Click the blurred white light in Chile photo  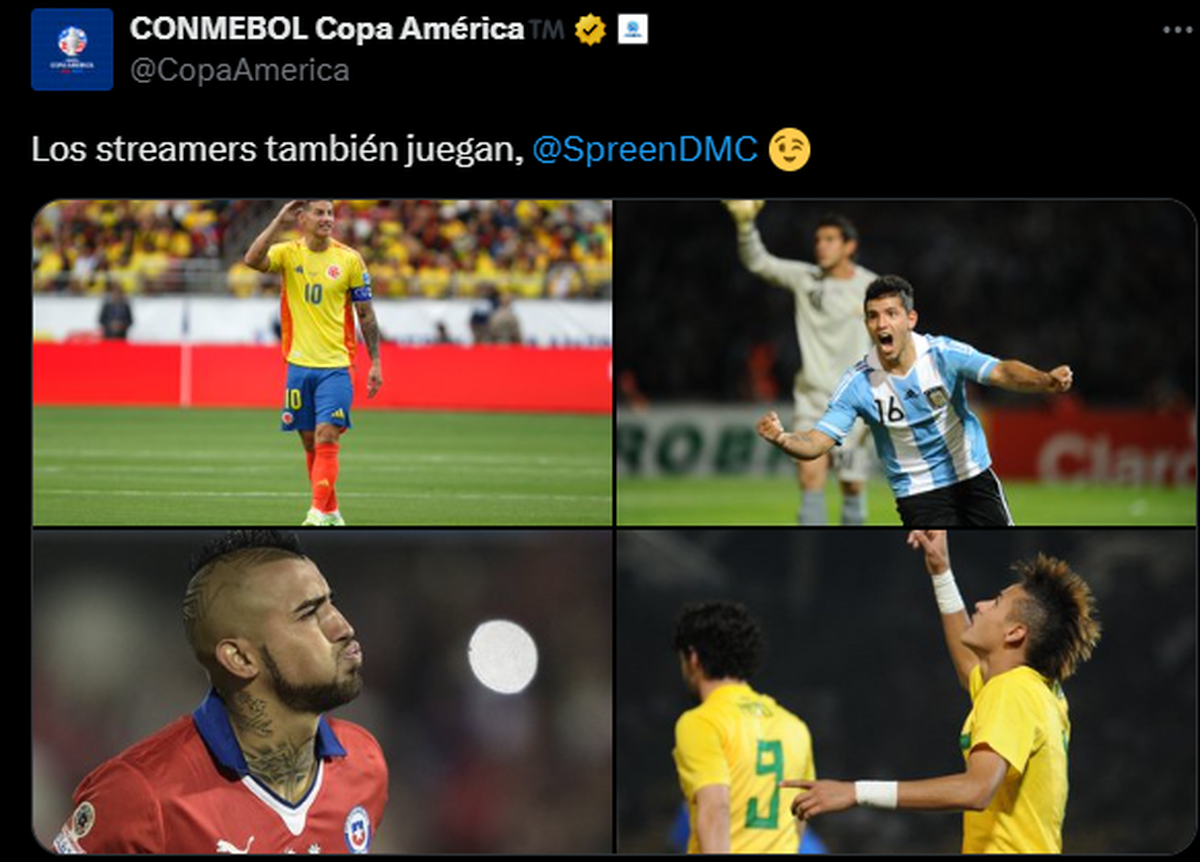click(x=502, y=656)
